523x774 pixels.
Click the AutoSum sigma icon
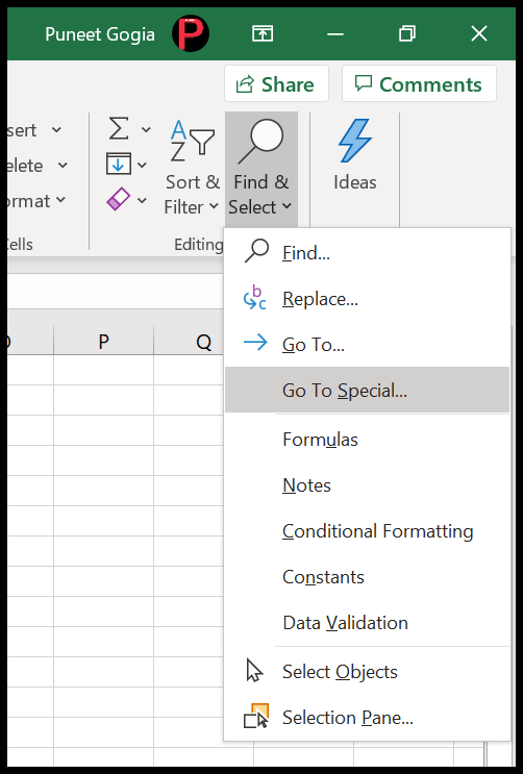coord(119,129)
